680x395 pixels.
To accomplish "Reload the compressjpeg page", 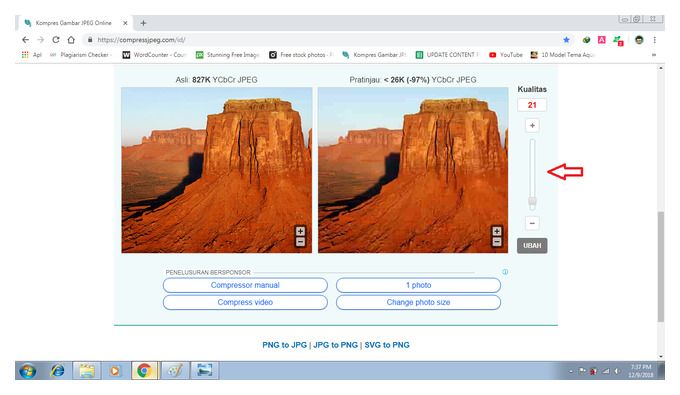I will point(56,40).
